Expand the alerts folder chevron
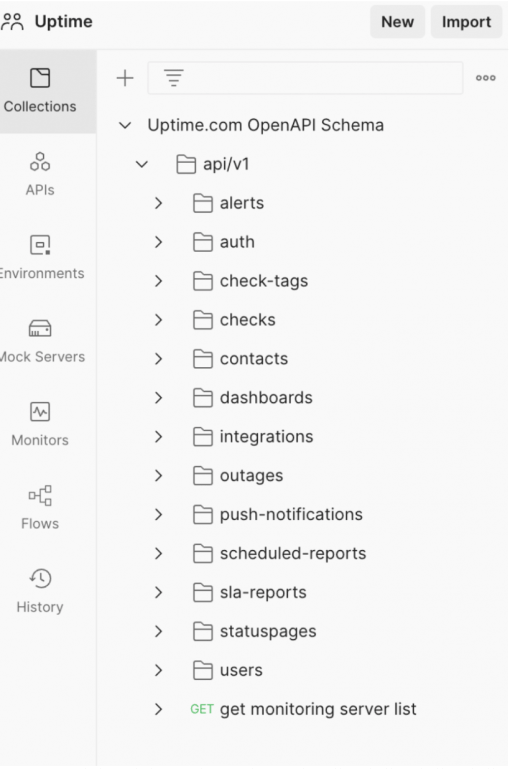 tap(158, 203)
